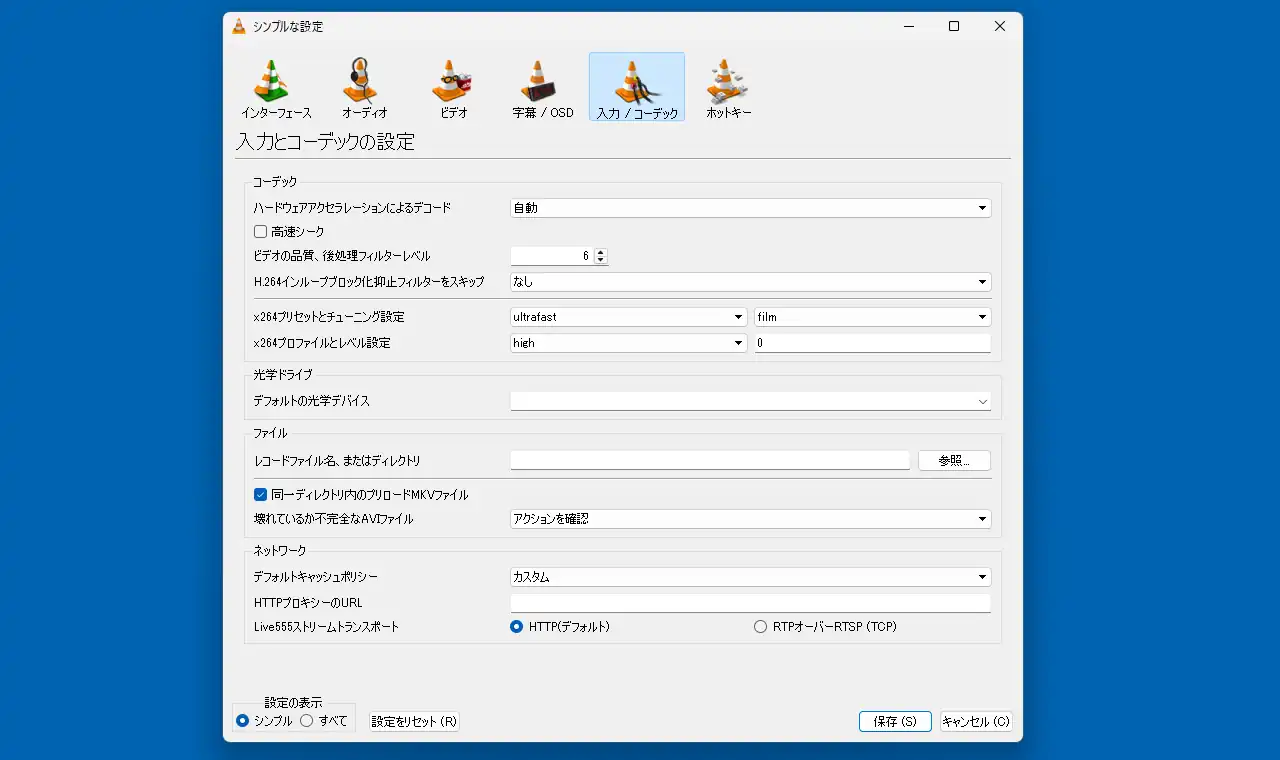Click the レコードファイル名 directory field
The height and width of the screenshot is (760, 1280).
coord(710,461)
